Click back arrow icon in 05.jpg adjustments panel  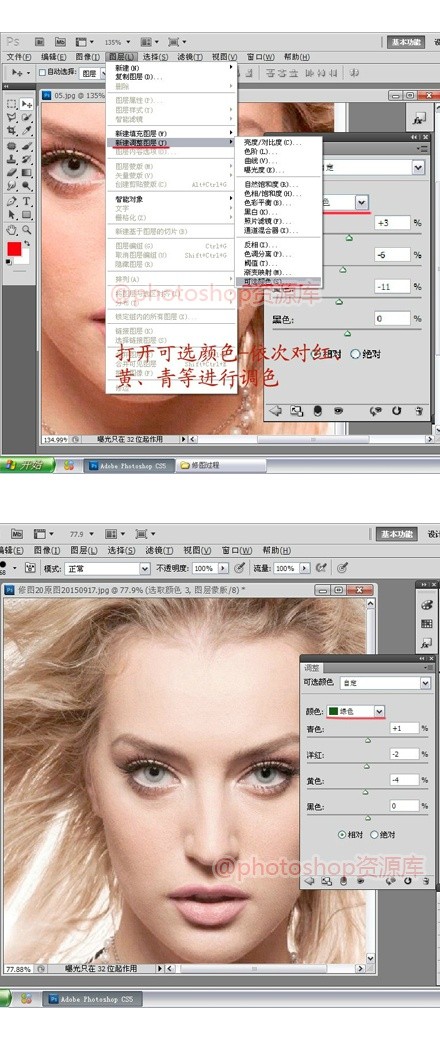275,411
